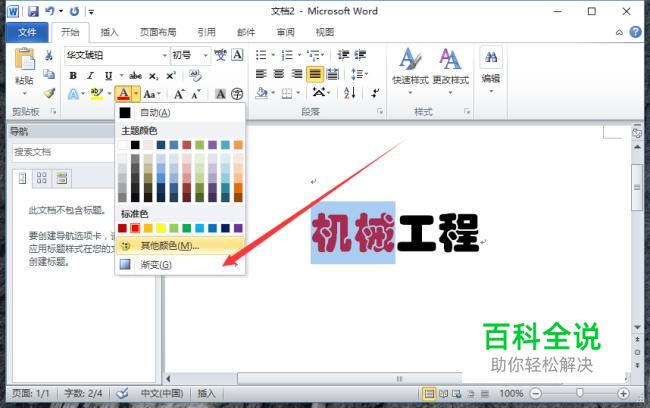The height and width of the screenshot is (408, 650).
Task: Click the Bullets list icon
Action: coord(261,55)
